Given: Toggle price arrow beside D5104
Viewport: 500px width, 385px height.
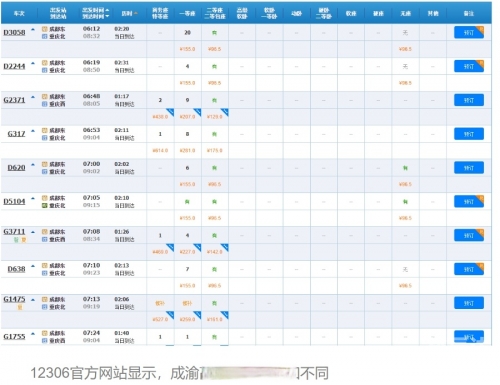Looking at the screenshot, I should pos(33,199).
